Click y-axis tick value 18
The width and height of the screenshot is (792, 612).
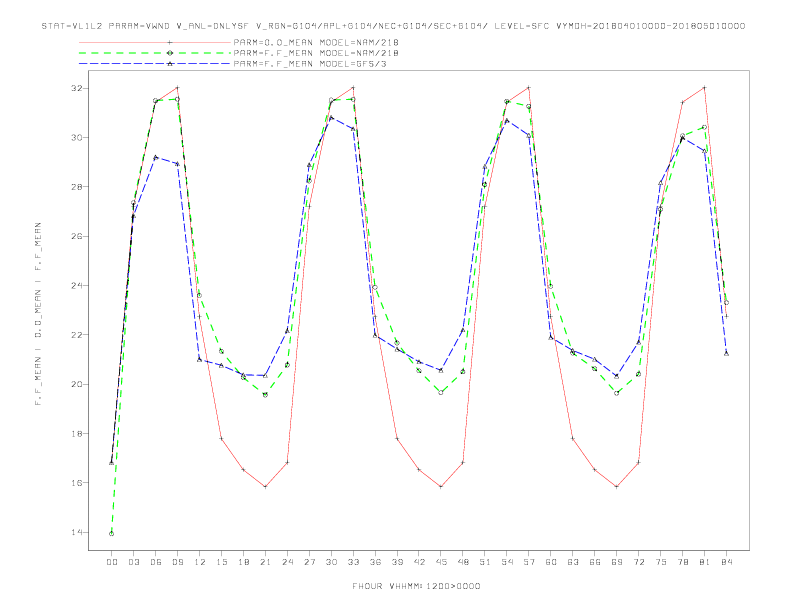[77, 433]
